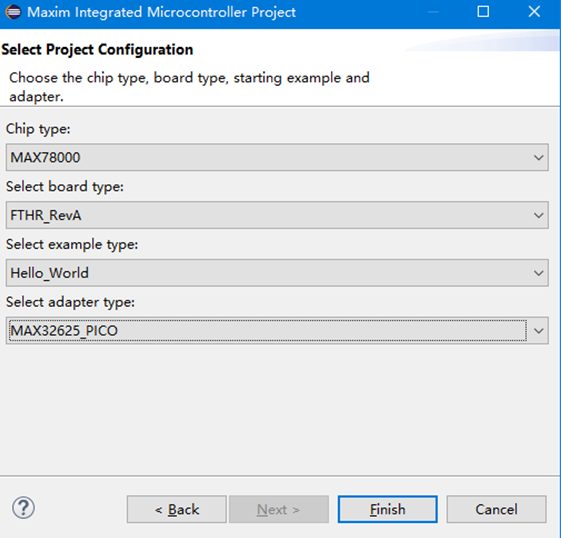Go back with the Back button
Viewport: 561px width, 538px height.
point(176,509)
